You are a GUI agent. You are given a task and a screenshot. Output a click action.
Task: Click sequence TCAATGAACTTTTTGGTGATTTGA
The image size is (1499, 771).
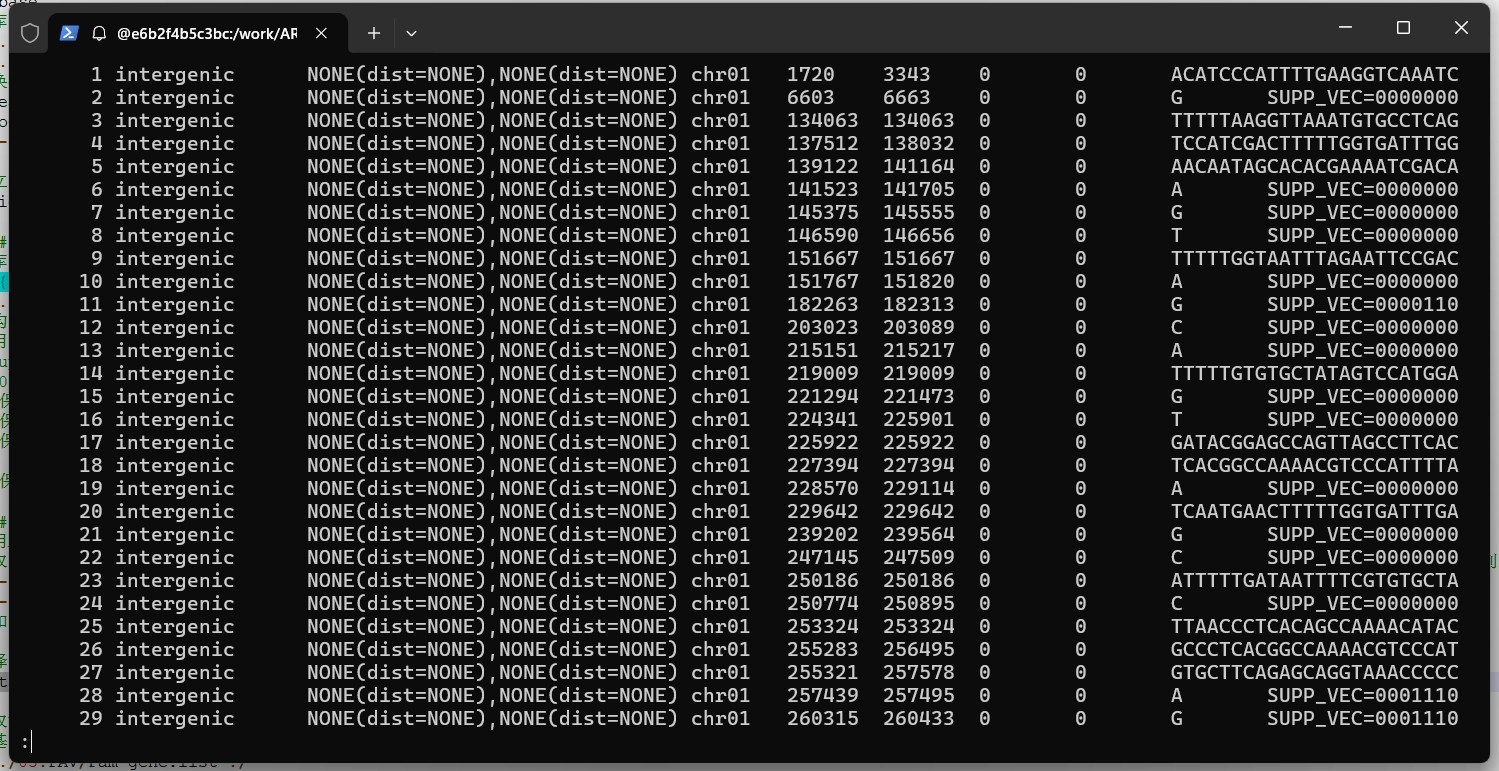click(x=1314, y=512)
